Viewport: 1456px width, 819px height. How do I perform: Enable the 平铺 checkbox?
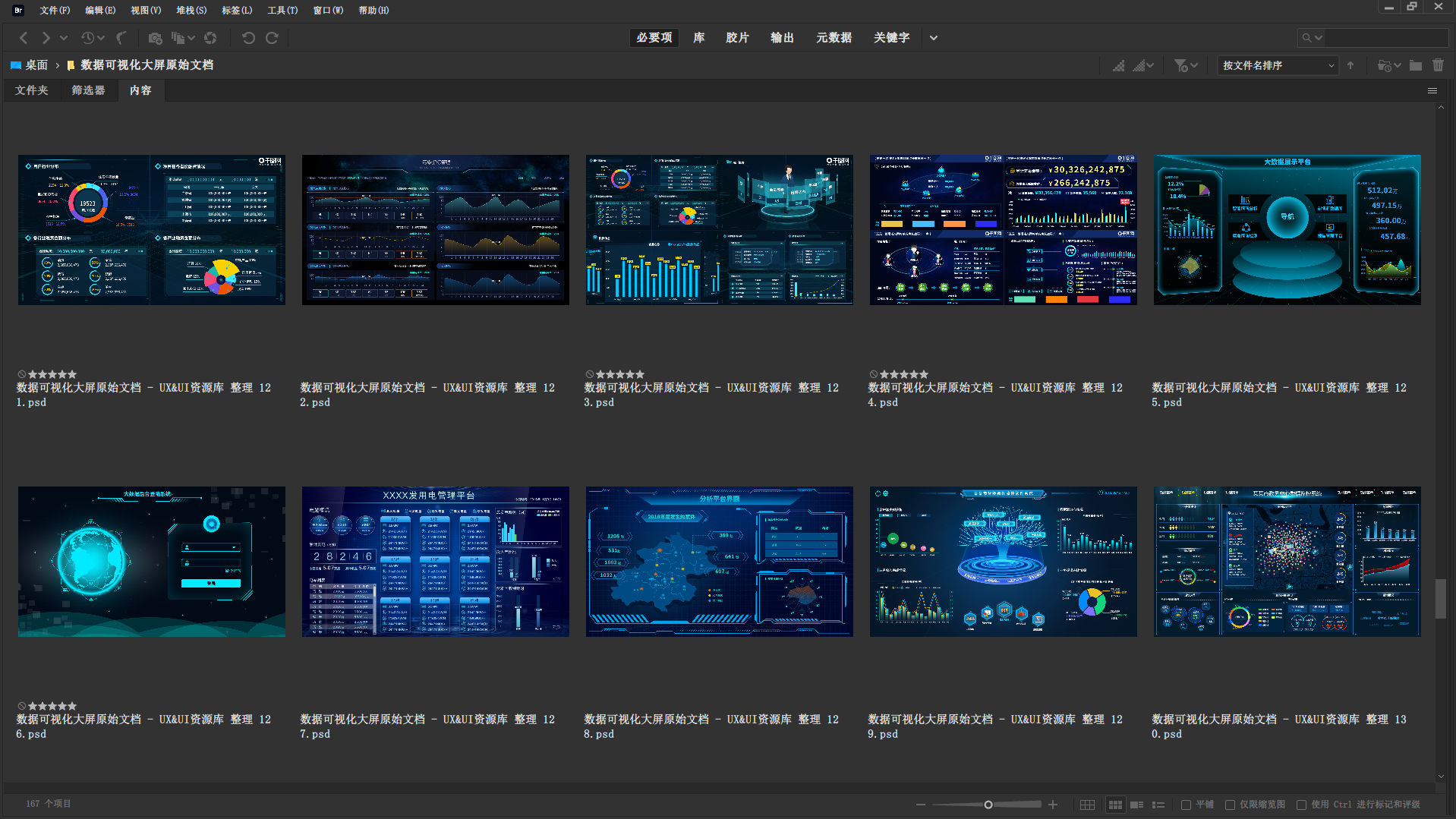coord(1187,805)
